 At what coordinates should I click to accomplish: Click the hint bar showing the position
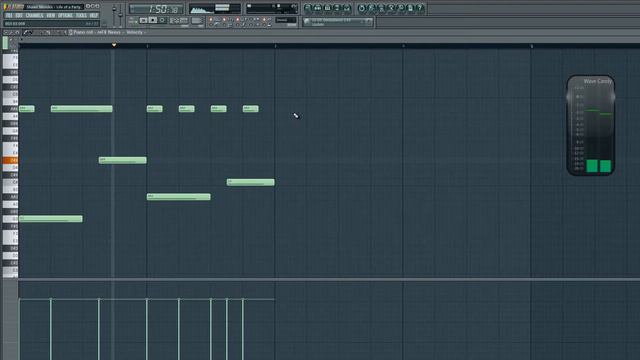click(51, 24)
